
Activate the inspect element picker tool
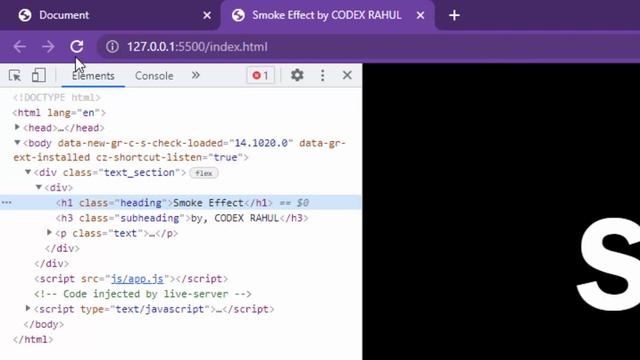click(x=15, y=76)
